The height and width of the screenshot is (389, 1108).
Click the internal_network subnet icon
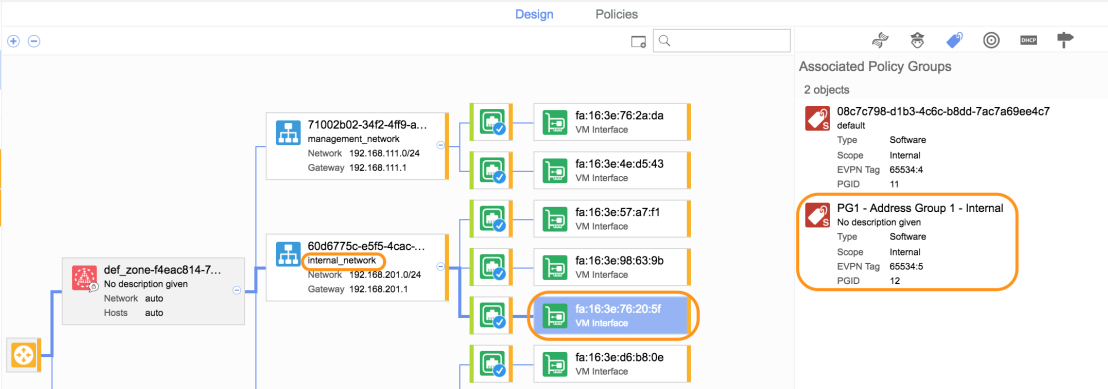288,253
